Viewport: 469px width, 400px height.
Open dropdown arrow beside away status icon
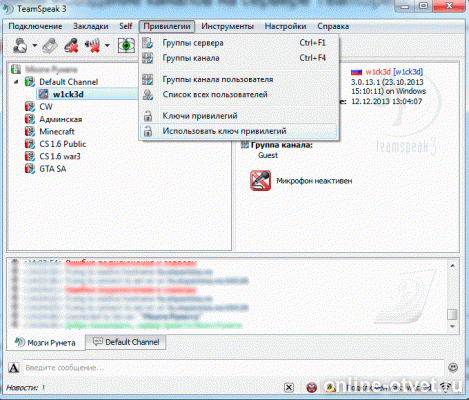click(x=35, y=45)
